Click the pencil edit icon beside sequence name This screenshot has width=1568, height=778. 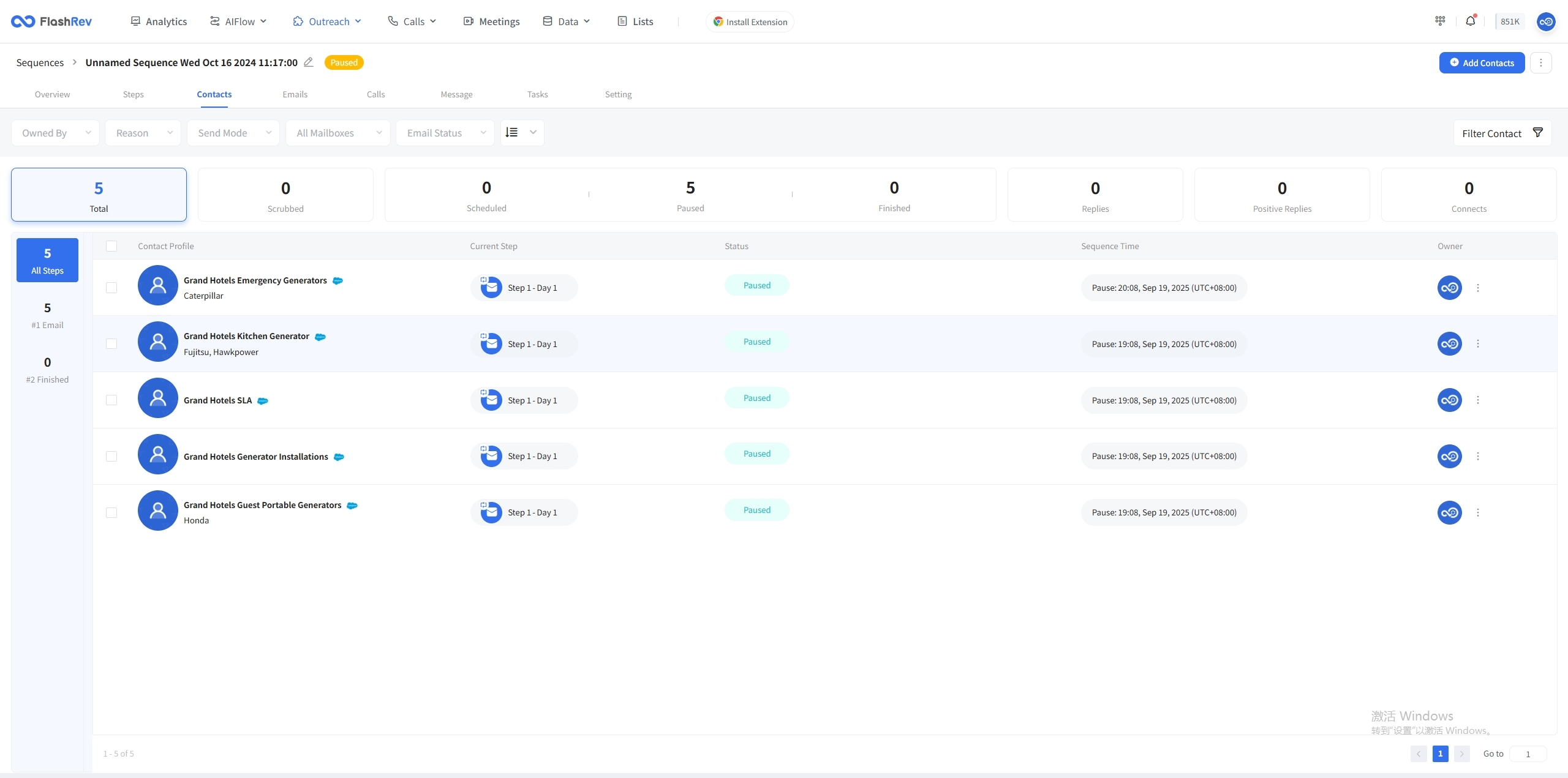tap(309, 62)
